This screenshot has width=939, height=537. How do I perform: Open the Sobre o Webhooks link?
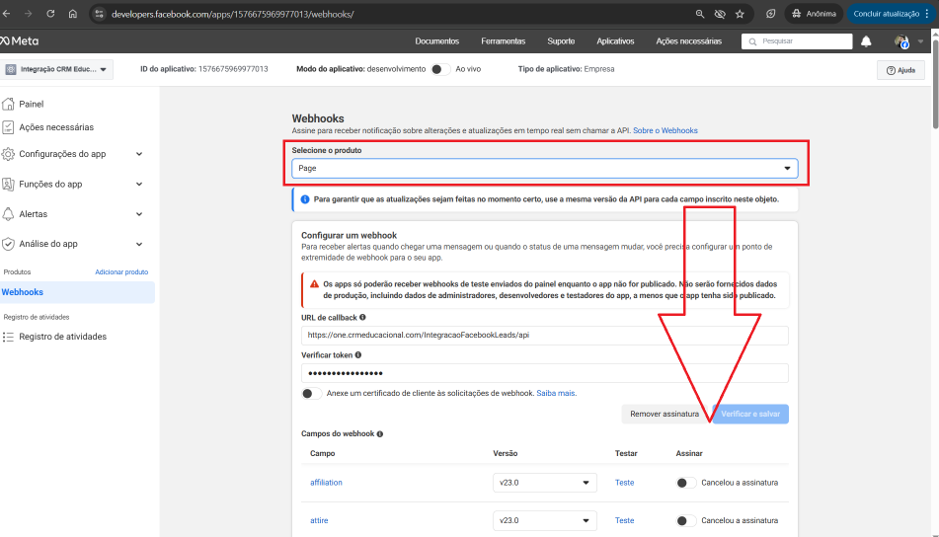(665, 131)
